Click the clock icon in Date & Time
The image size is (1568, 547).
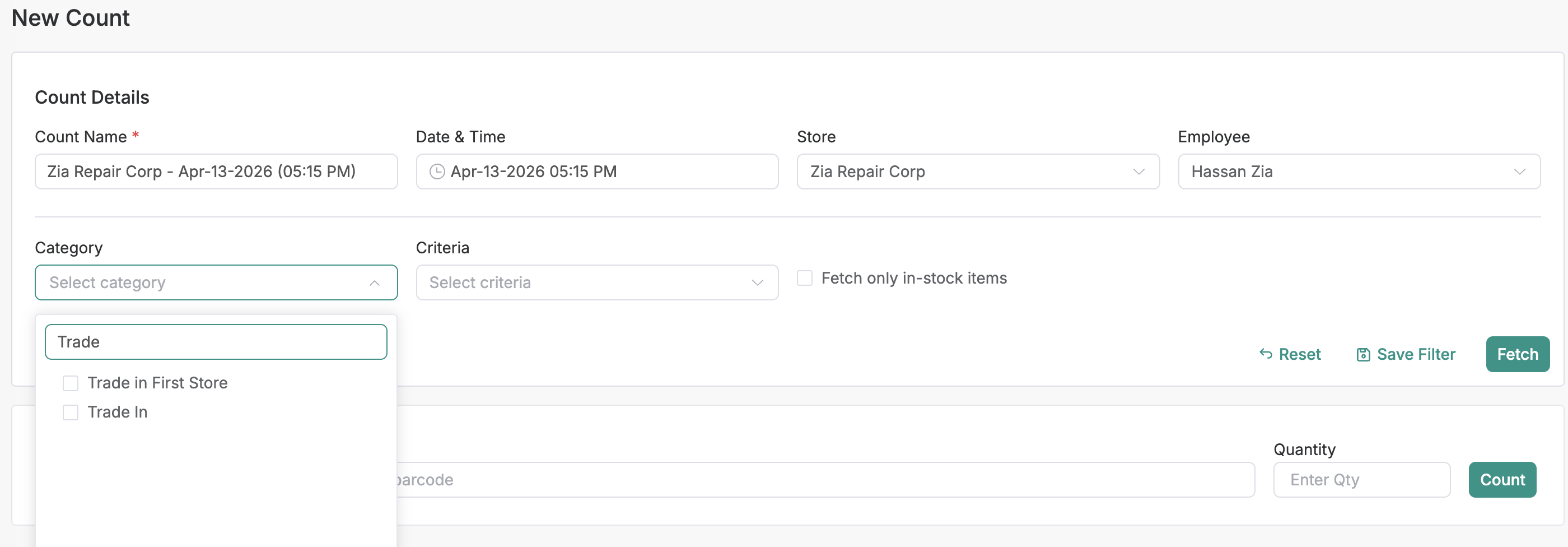436,171
